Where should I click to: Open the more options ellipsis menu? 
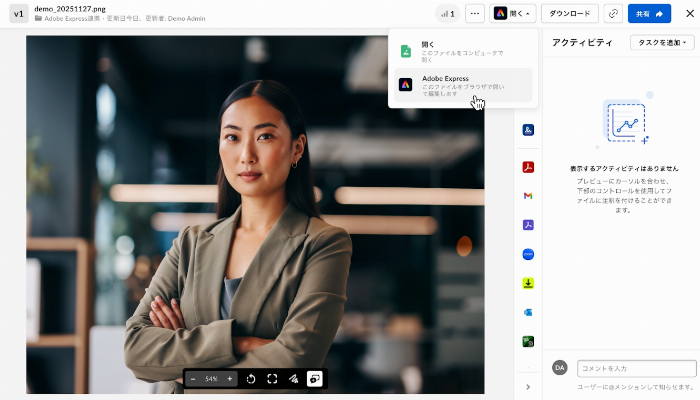474,14
